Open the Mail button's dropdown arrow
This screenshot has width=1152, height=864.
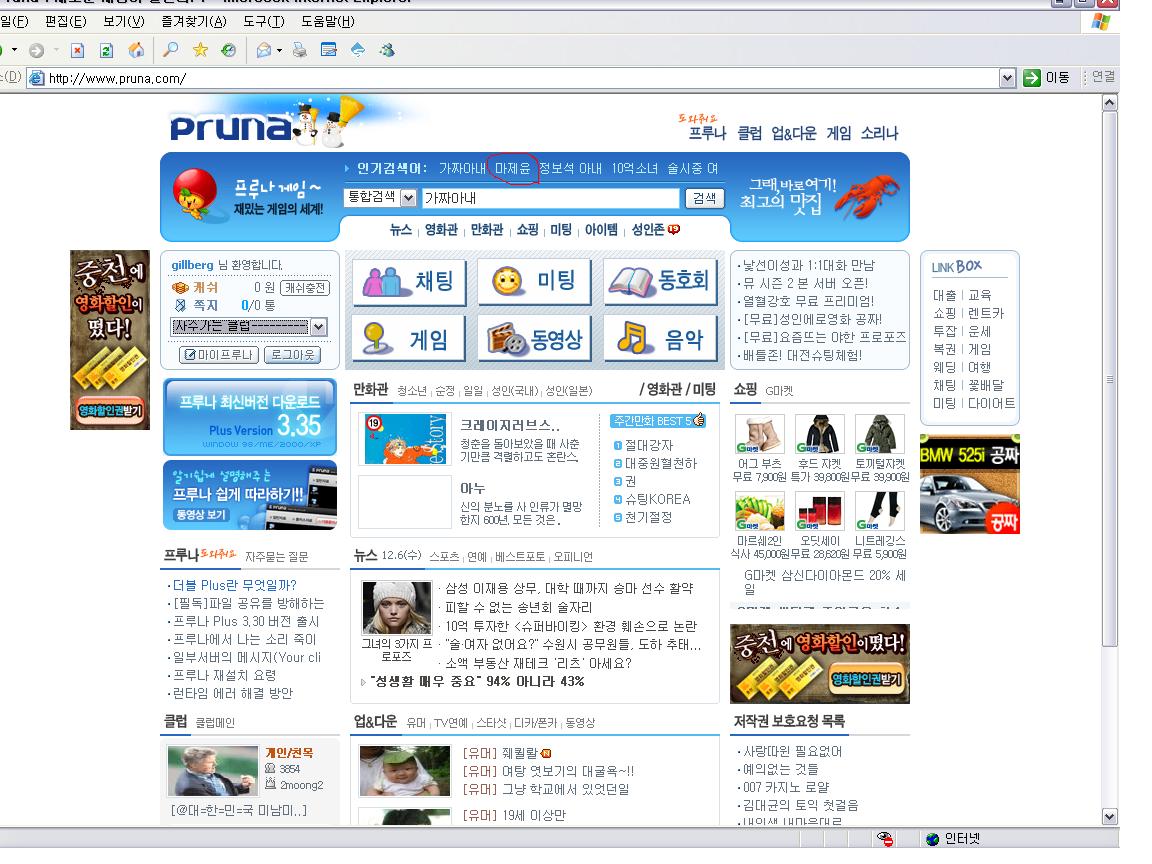coord(279,51)
